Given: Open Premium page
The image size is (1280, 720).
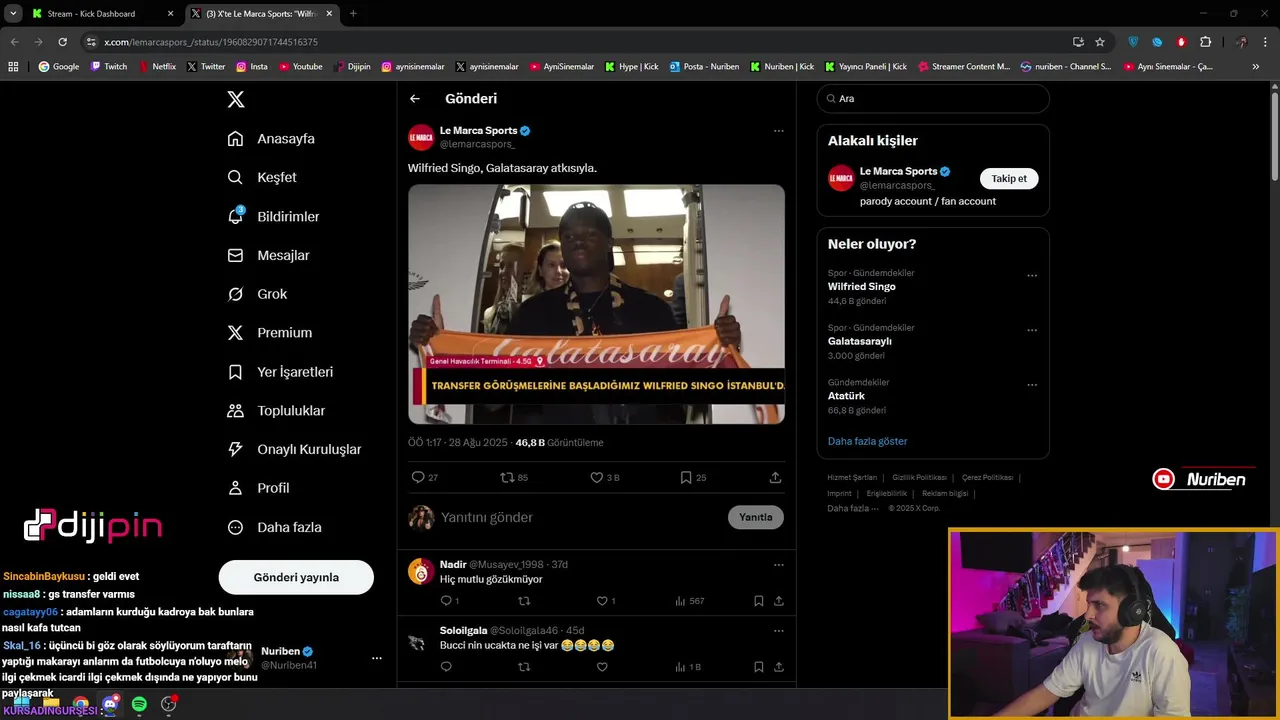Looking at the screenshot, I should pos(269,333).
